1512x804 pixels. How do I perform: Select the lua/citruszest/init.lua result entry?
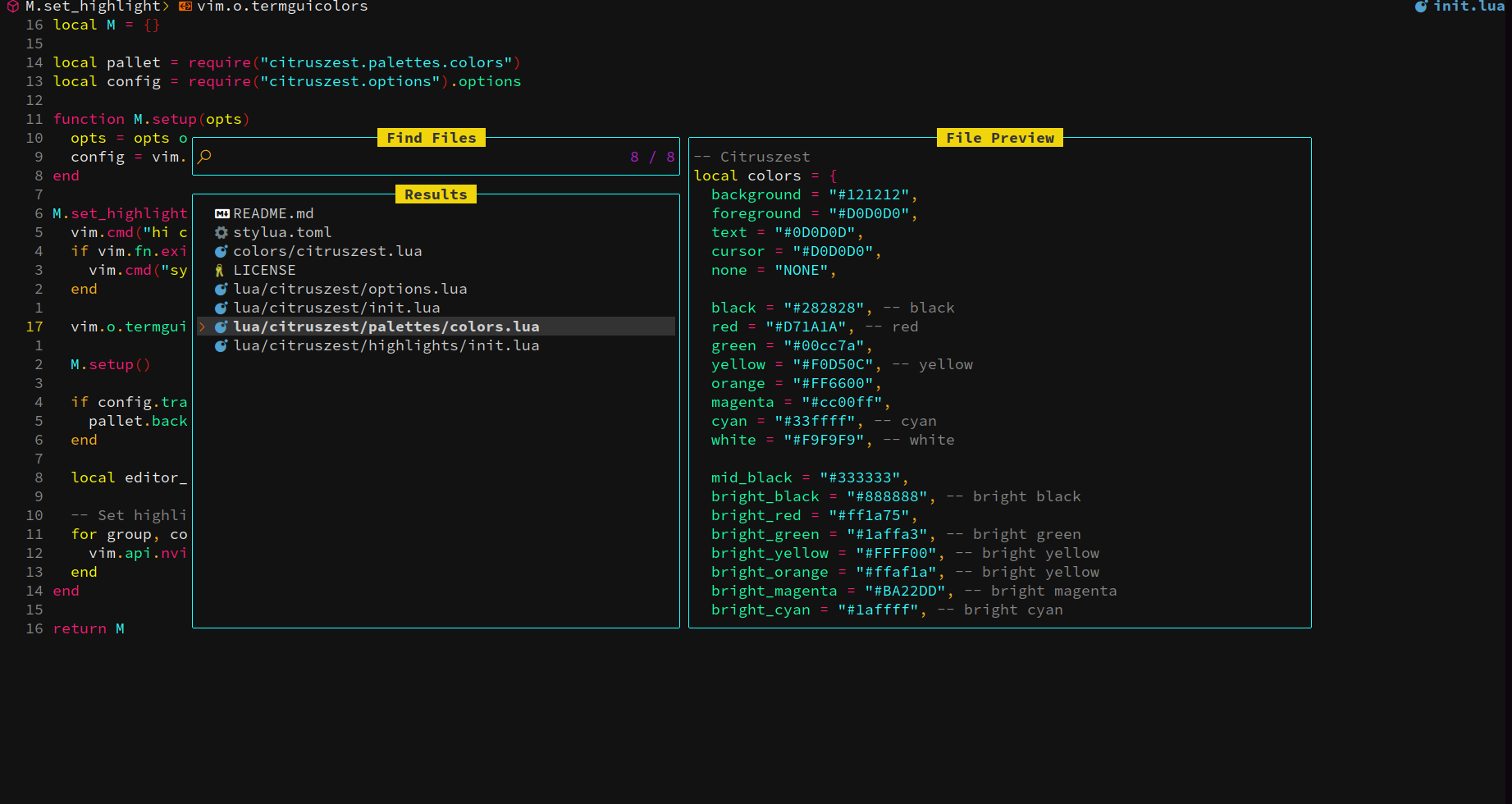tap(336, 308)
